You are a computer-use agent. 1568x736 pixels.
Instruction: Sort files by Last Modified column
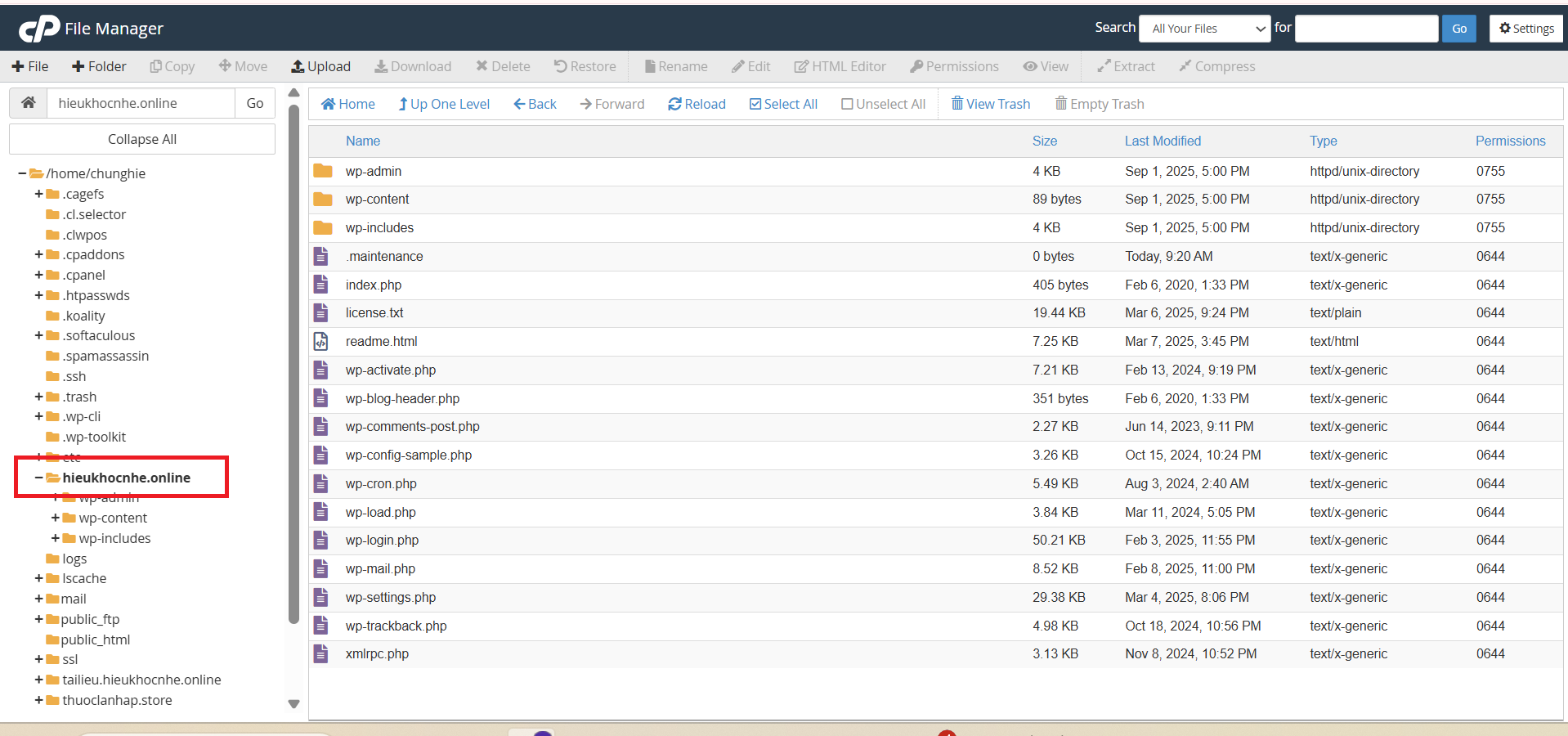(x=1162, y=141)
